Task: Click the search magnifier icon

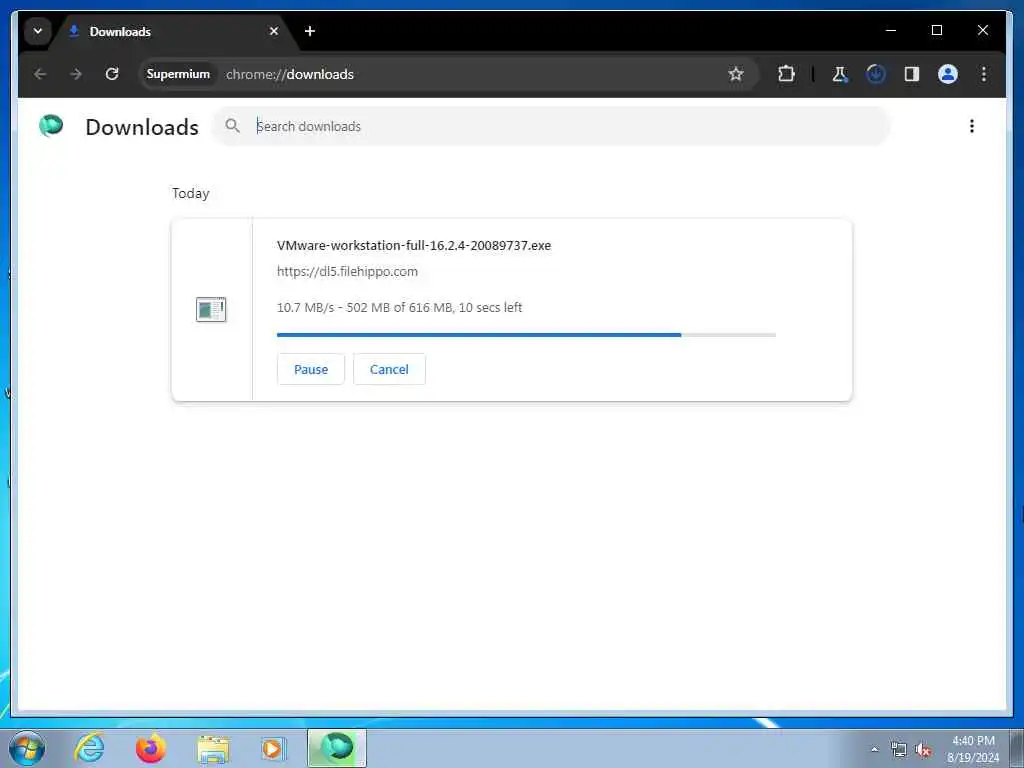Action: point(232,125)
